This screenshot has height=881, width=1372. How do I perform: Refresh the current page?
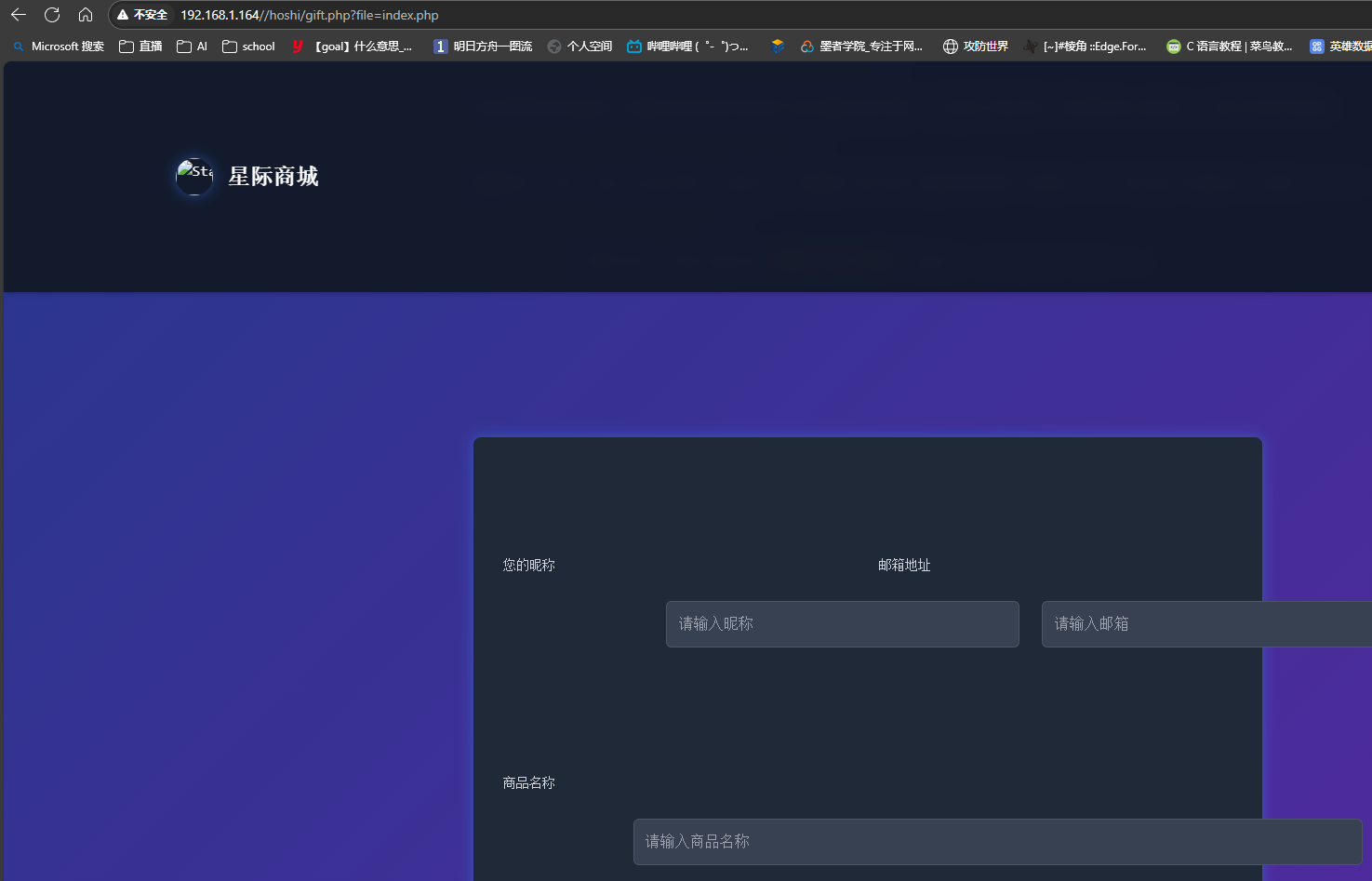(52, 14)
